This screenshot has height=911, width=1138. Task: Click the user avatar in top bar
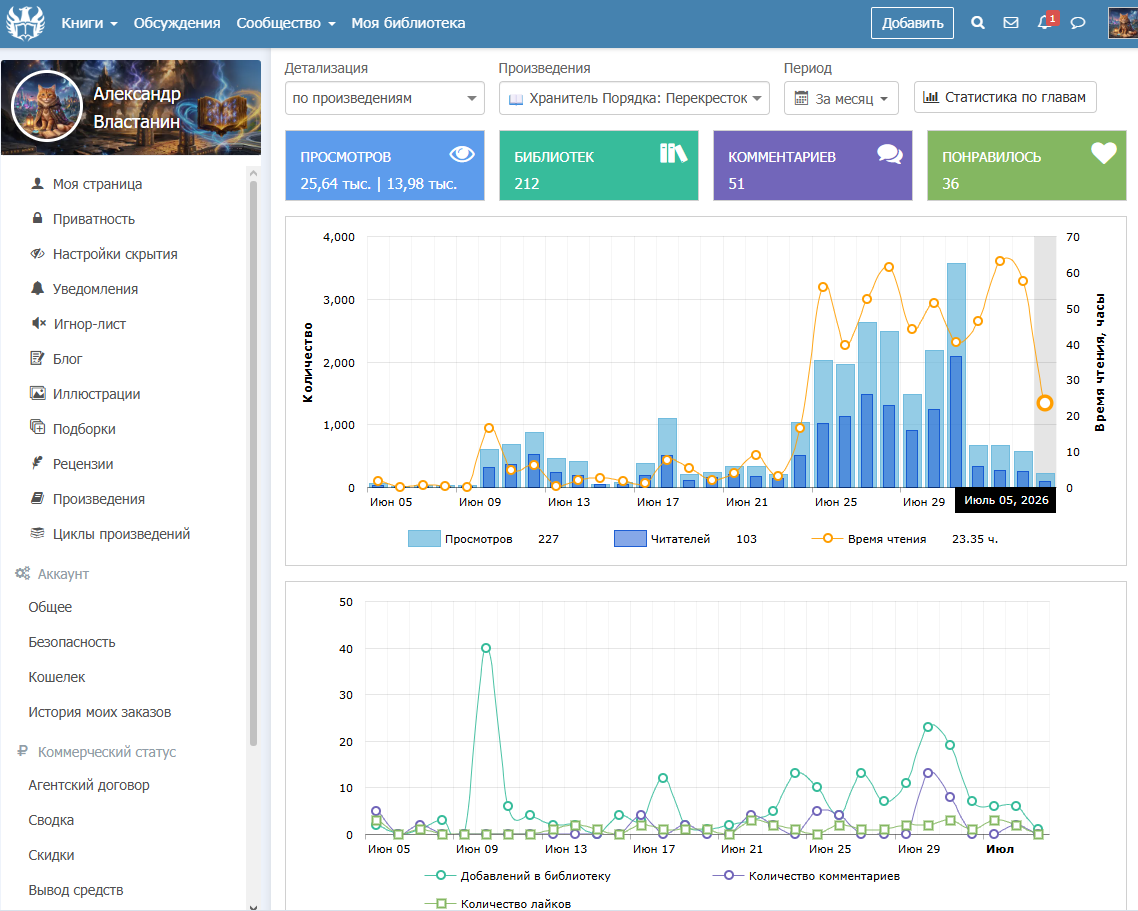tap(1123, 23)
